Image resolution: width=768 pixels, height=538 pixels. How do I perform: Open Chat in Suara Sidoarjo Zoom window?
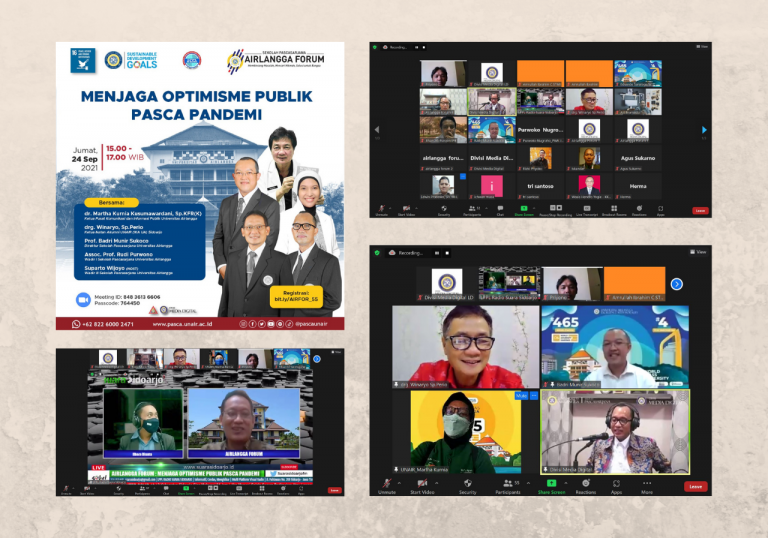[x=166, y=490]
